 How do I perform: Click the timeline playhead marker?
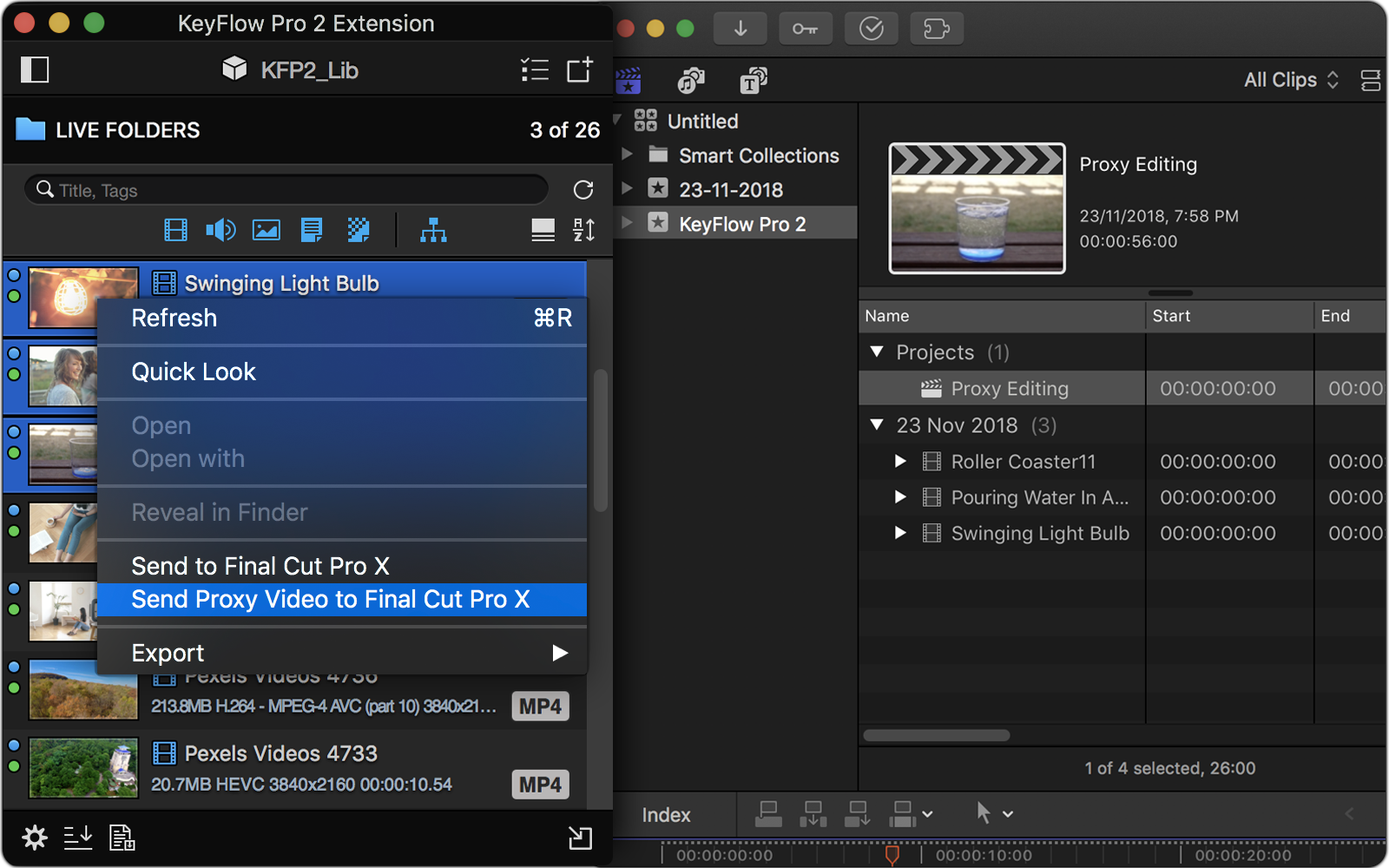(892, 855)
